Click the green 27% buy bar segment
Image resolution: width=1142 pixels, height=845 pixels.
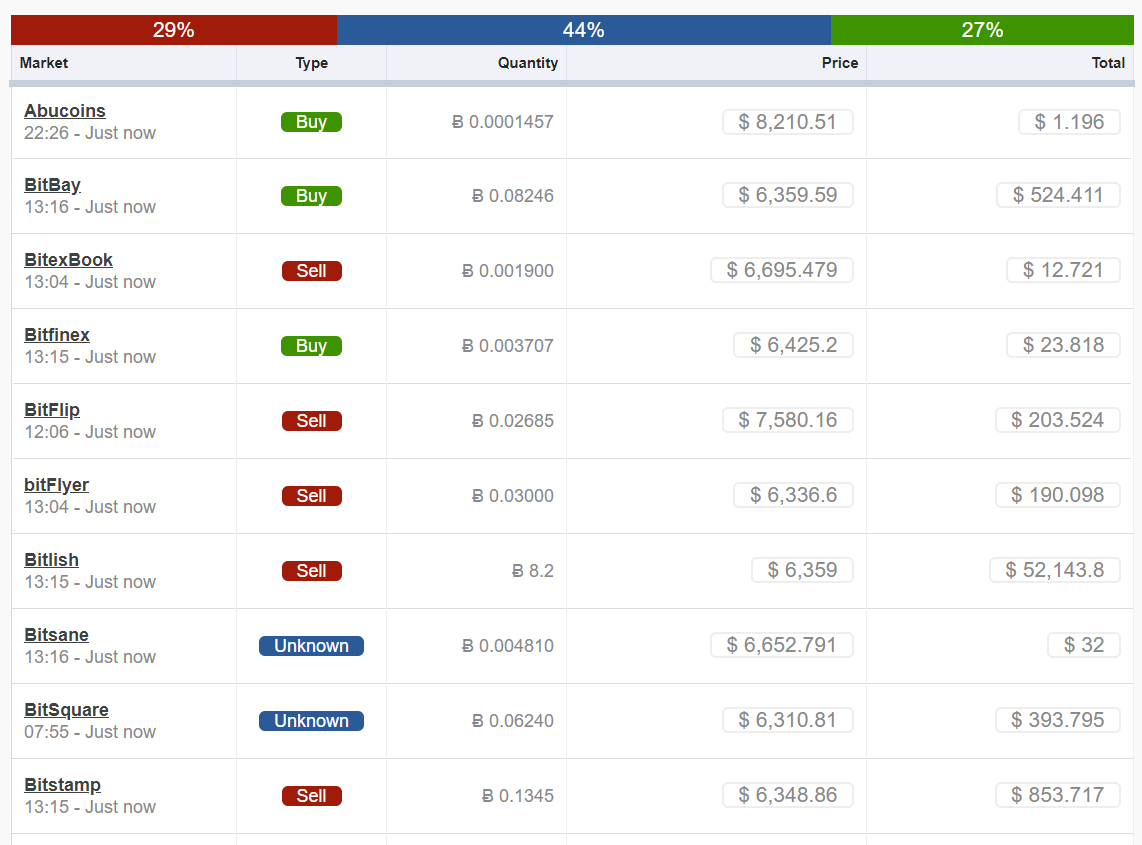(x=982, y=30)
